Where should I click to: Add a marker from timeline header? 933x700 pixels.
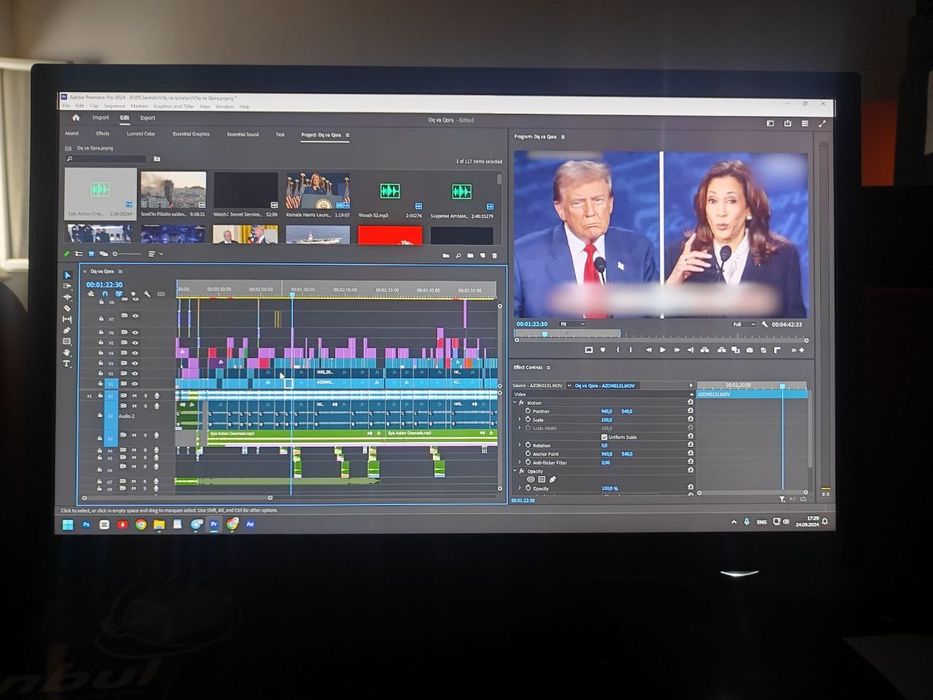pos(133,294)
